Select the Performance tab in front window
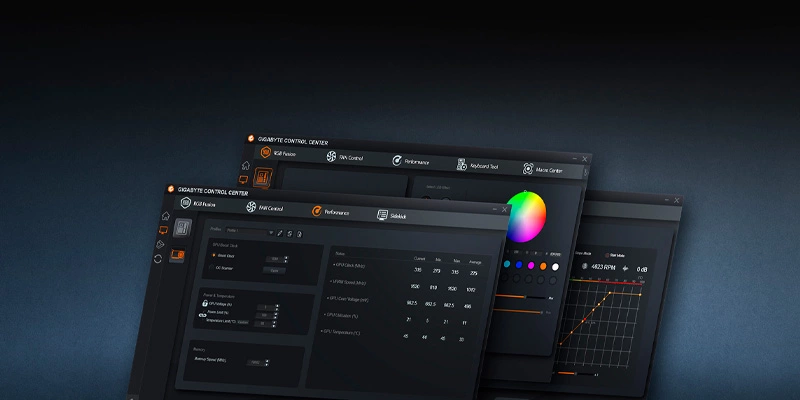Screen dimensions: 800x400 pyautogui.click(x=331, y=212)
